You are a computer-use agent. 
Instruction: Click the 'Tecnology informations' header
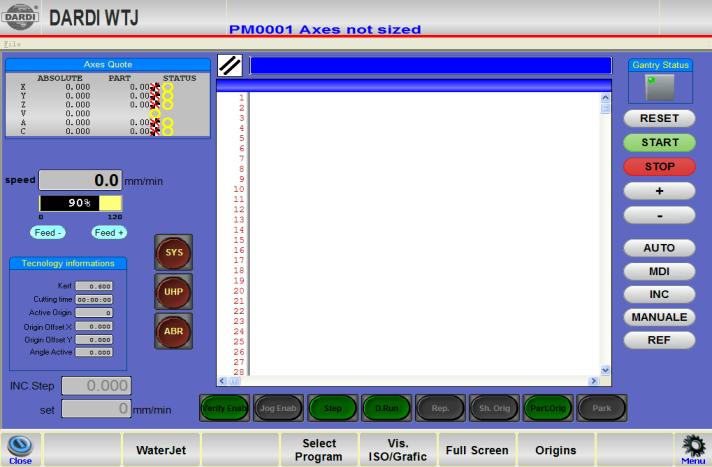68,263
